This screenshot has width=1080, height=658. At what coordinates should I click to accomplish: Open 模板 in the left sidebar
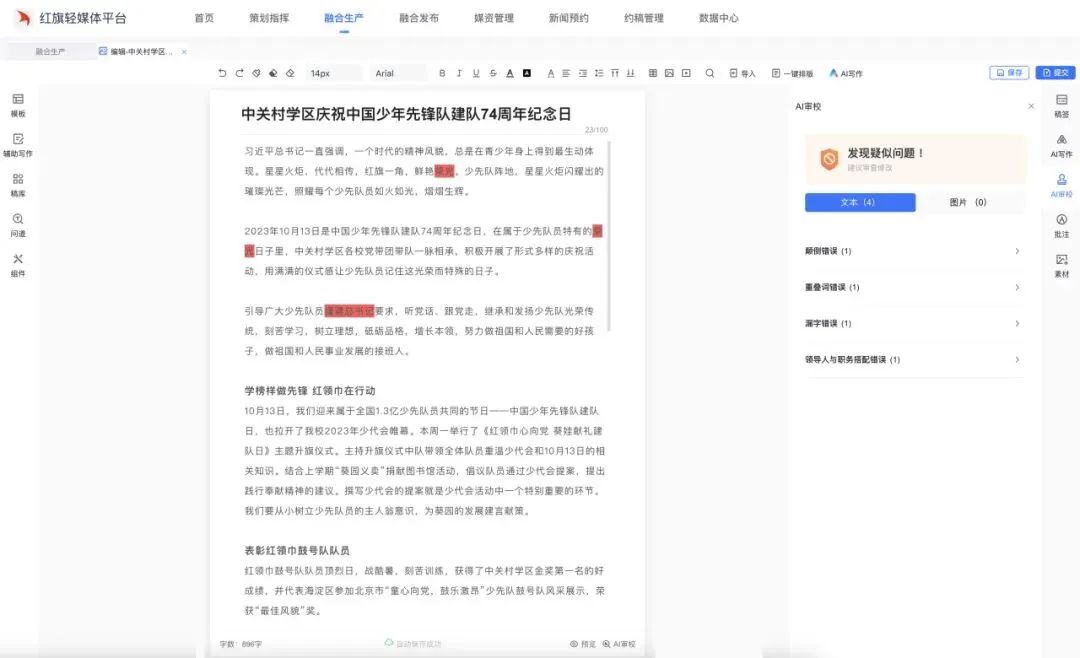point(18,105)
